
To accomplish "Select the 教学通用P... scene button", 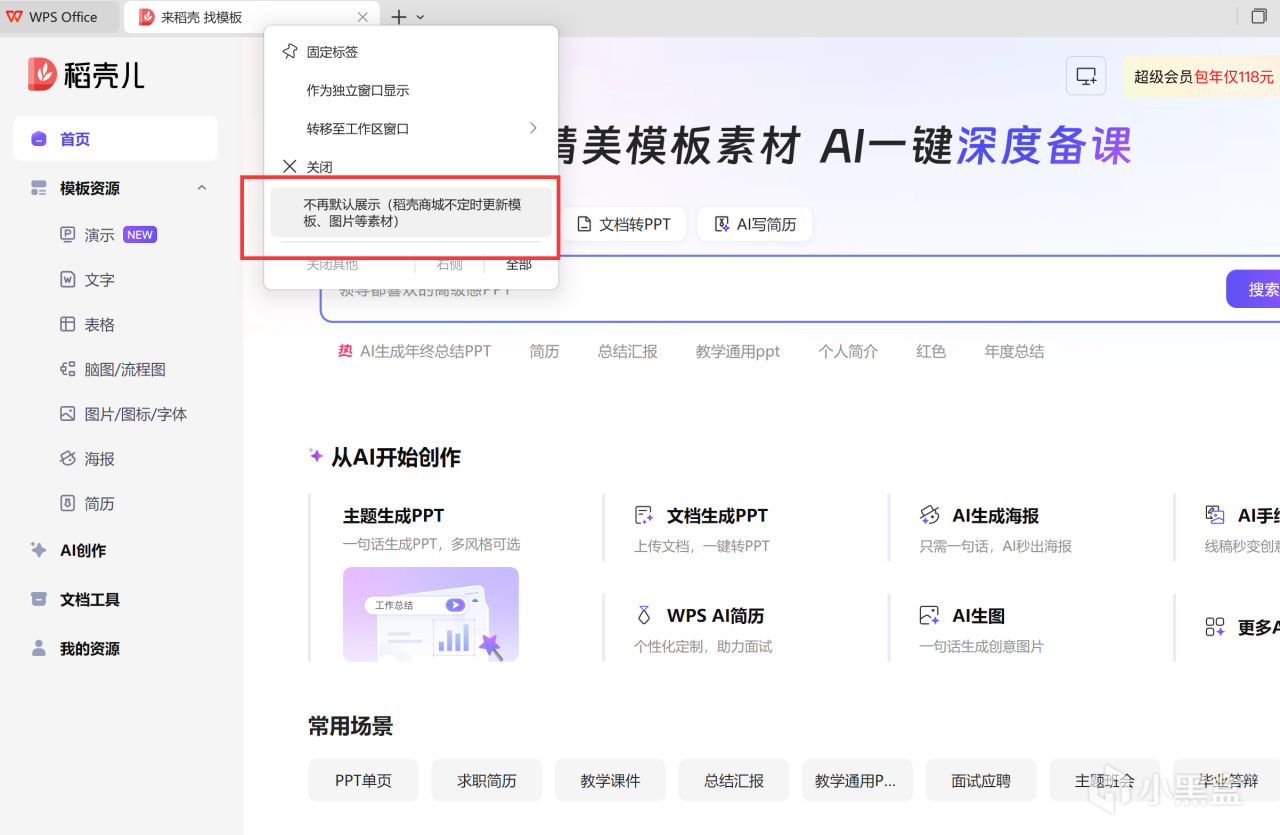I will point(857,781).
